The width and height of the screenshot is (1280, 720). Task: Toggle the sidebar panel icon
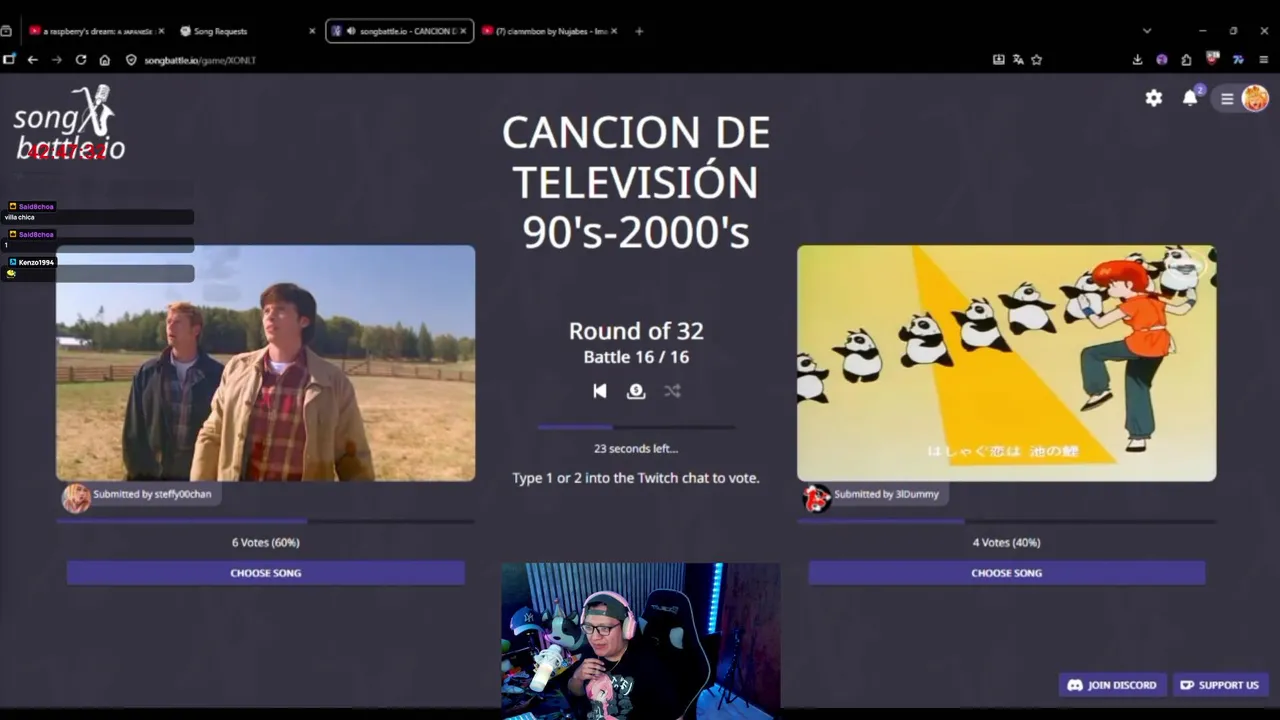tap(9, 60)
